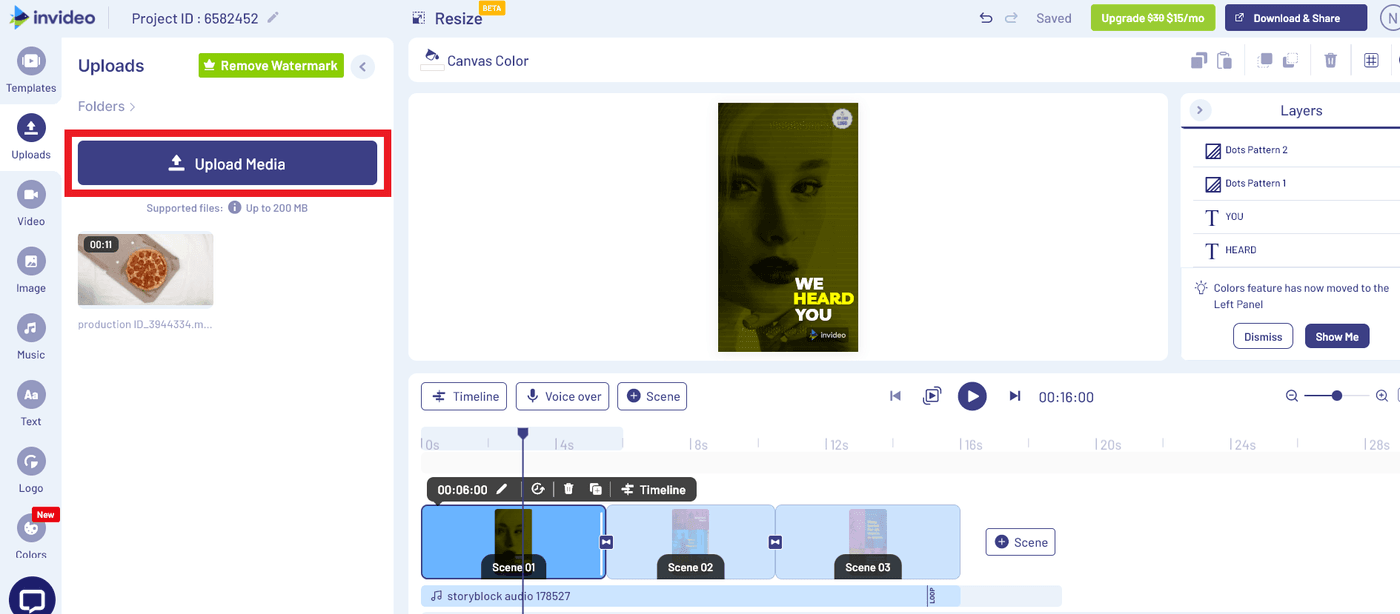Open scene transition icon between Scene 01 and 02

pyautogui.click(x=606, y=542)
